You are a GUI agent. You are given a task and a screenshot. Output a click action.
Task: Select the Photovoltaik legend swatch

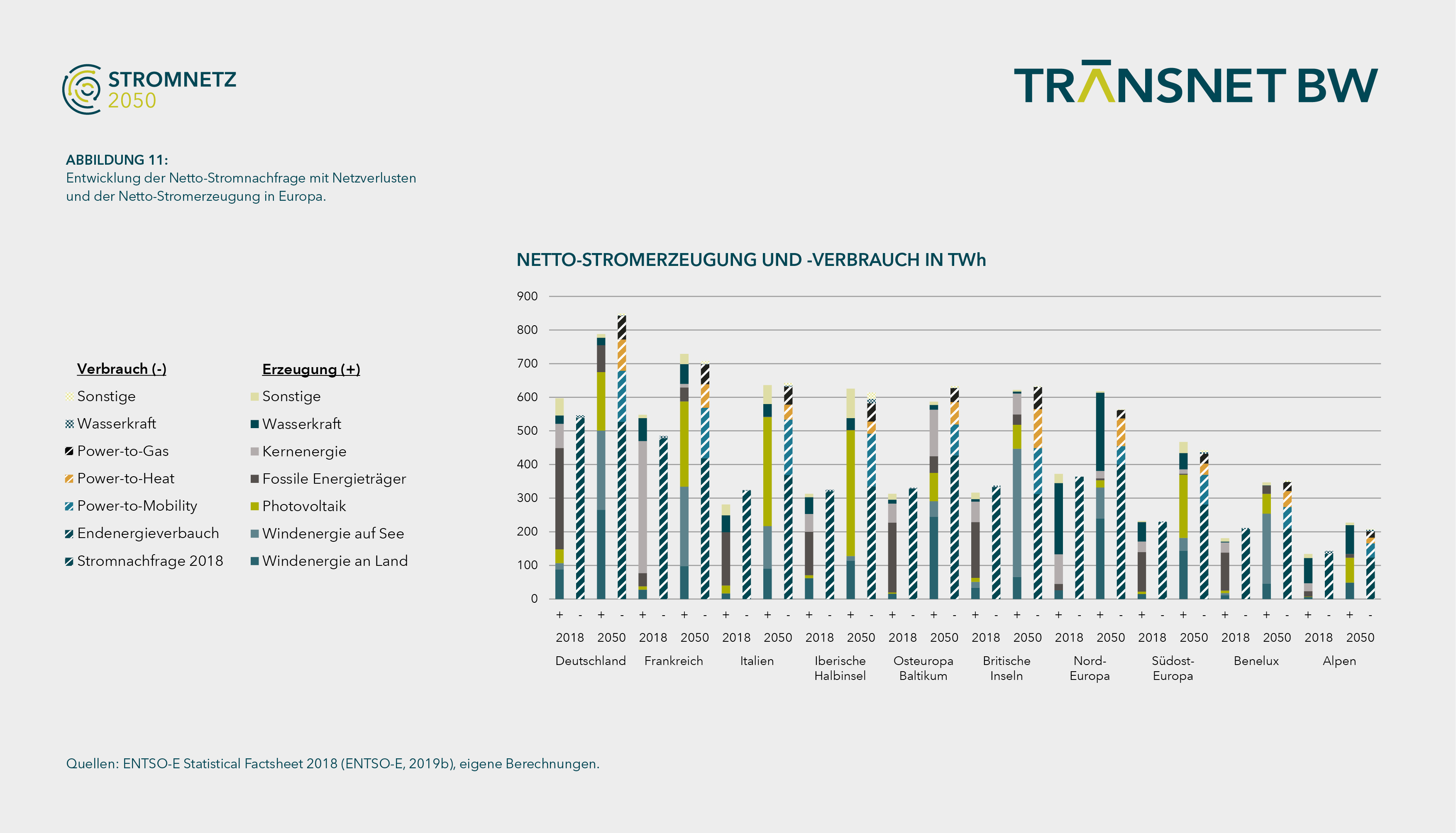[x=255, y=507]
